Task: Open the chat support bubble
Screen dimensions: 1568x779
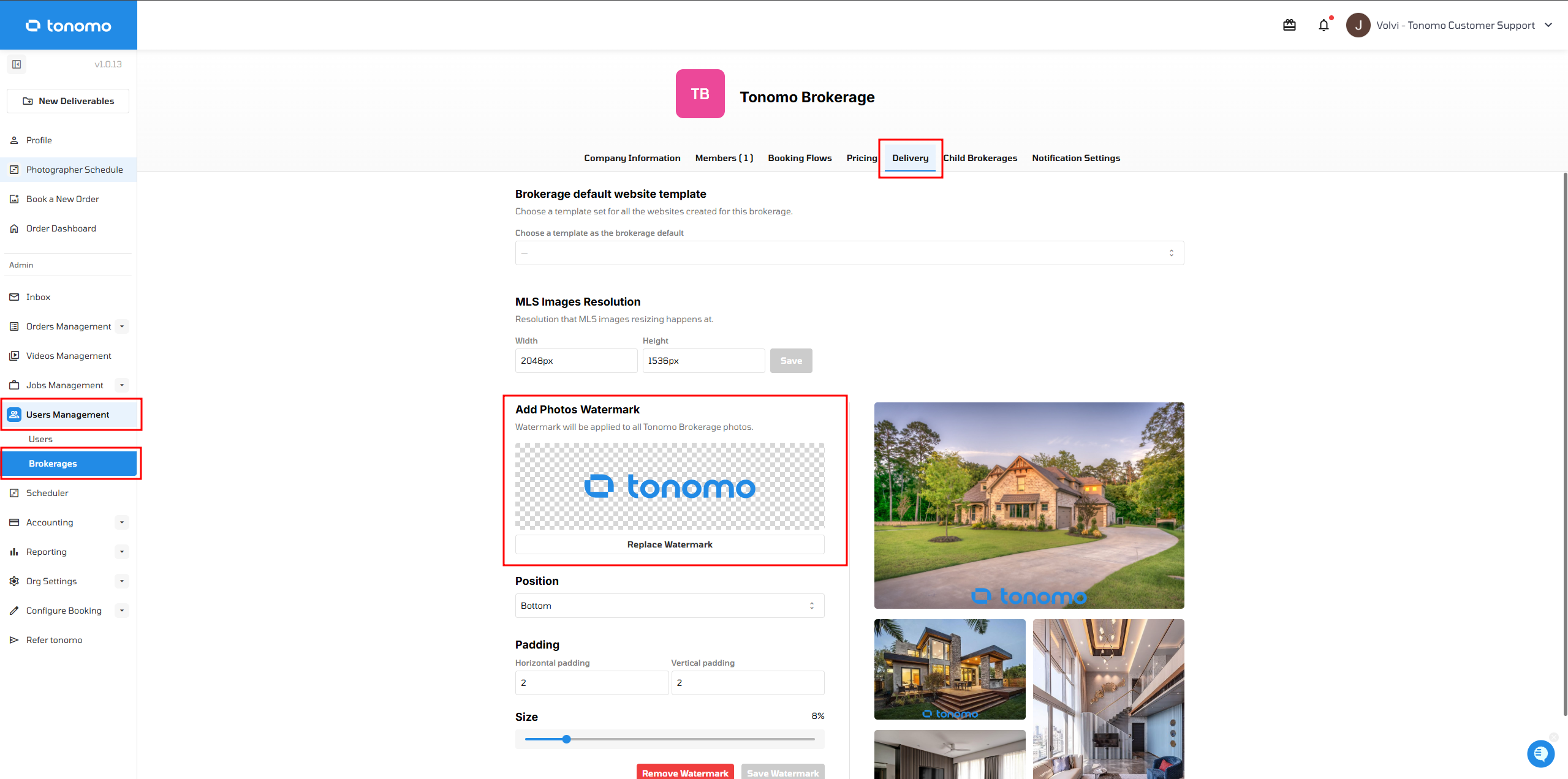Action: click(1540, 753)
